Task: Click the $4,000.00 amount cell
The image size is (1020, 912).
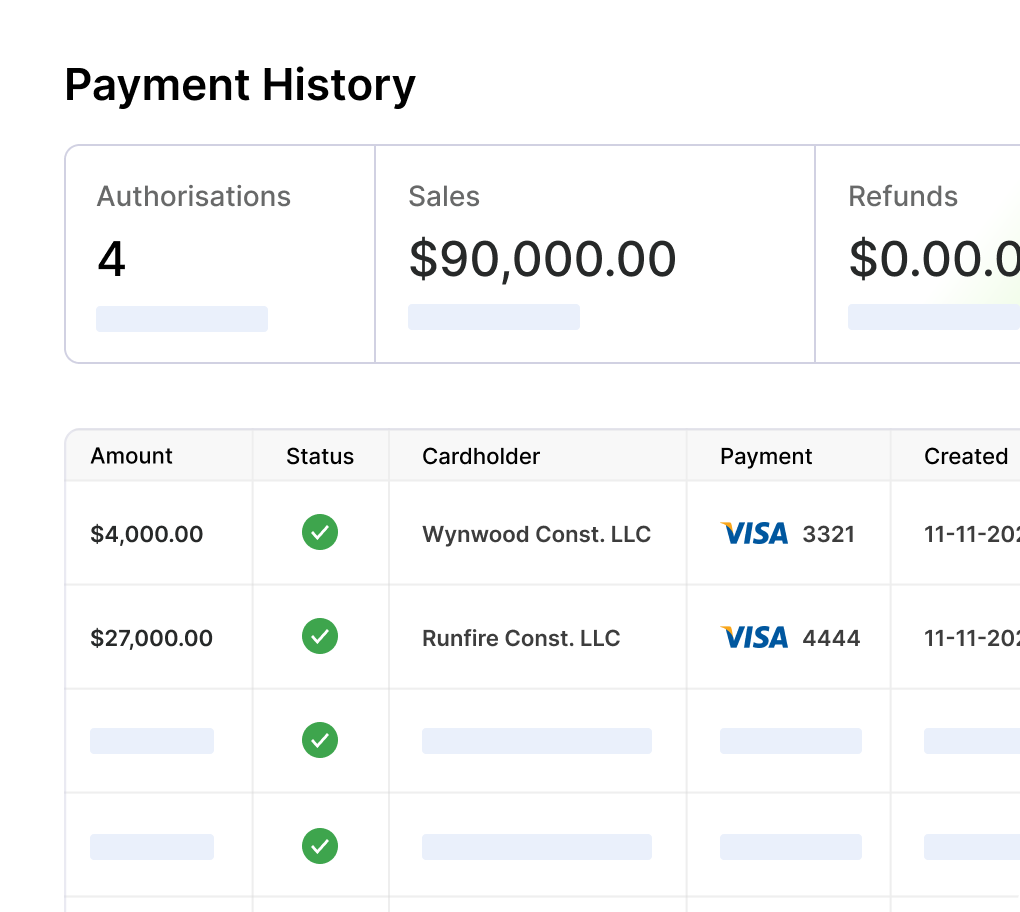Action: pos(147,534)
